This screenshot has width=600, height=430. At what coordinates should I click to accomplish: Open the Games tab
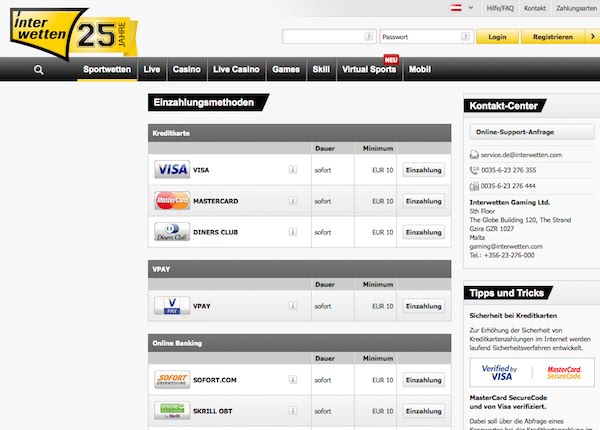[x=286, y=69]
